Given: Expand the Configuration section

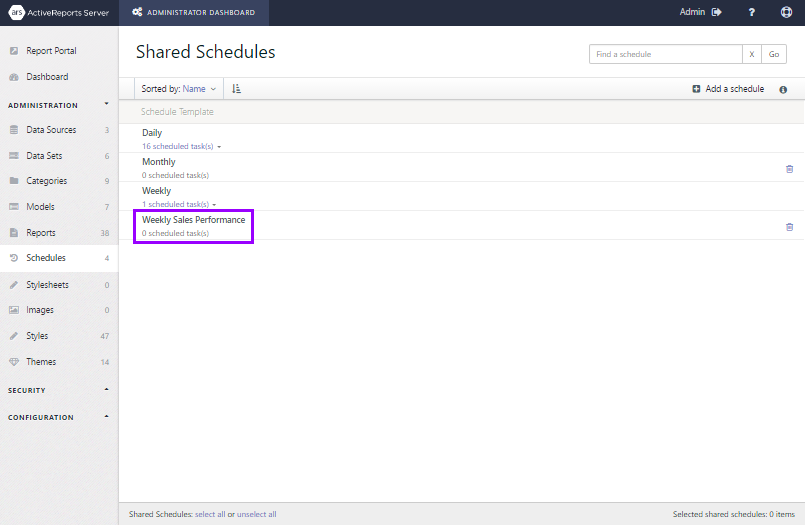Looking at the screenshot, I should tap(106, 417).
